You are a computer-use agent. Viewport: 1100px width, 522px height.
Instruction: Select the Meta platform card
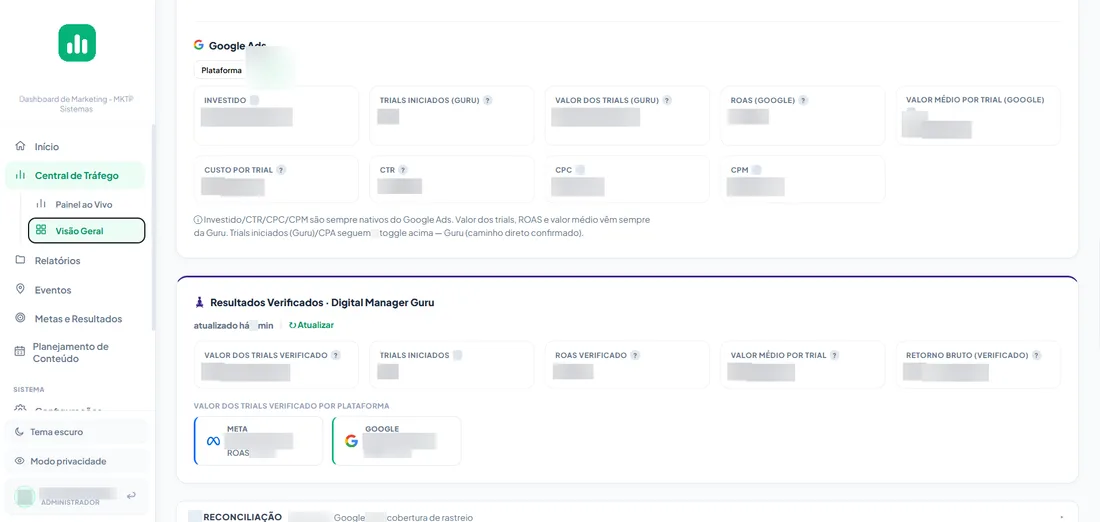(x=258, y=441)
